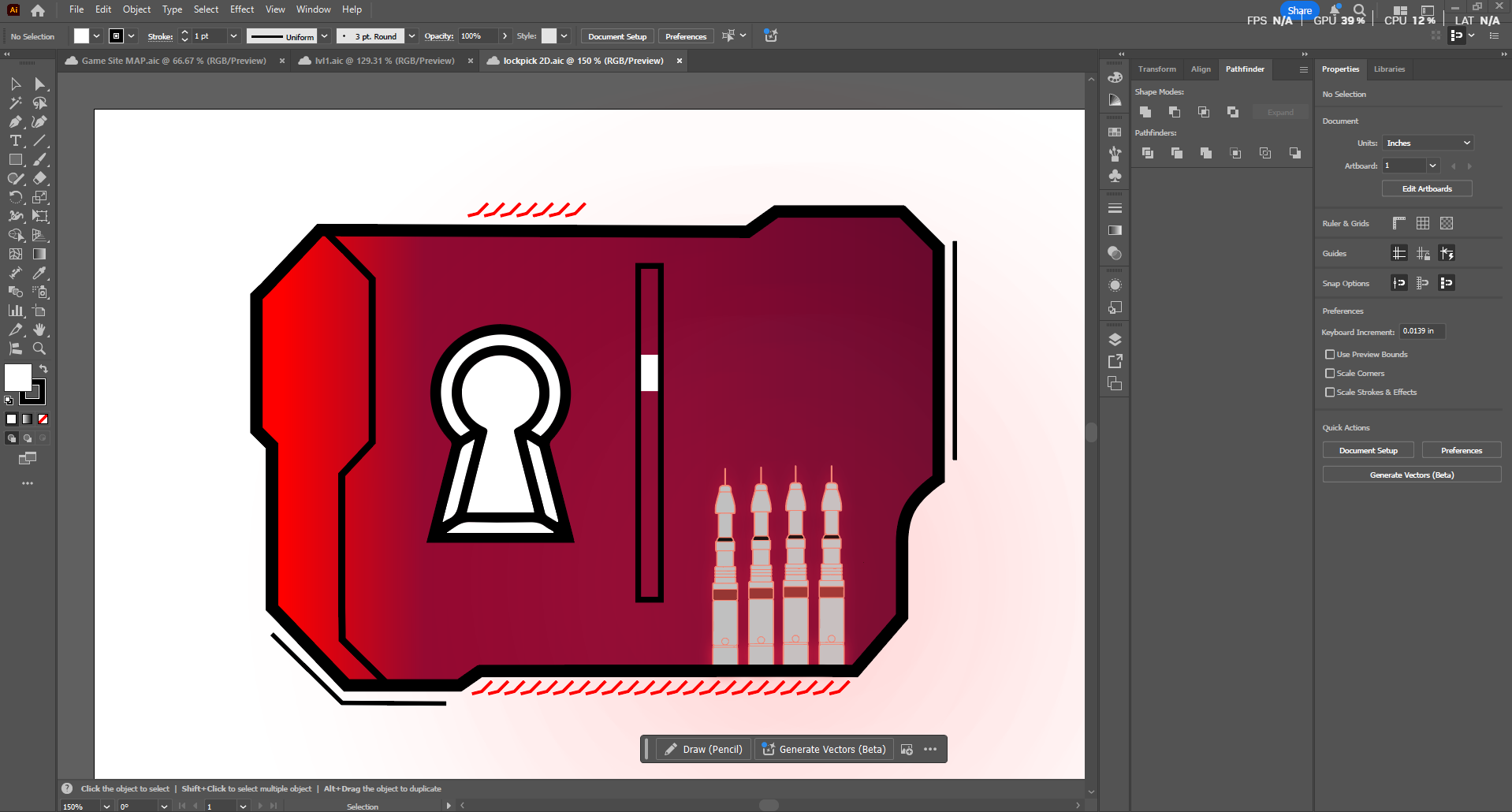Open the Effect menu
The height and width of the screenshot is (812, 1512).
coord(241,9)
